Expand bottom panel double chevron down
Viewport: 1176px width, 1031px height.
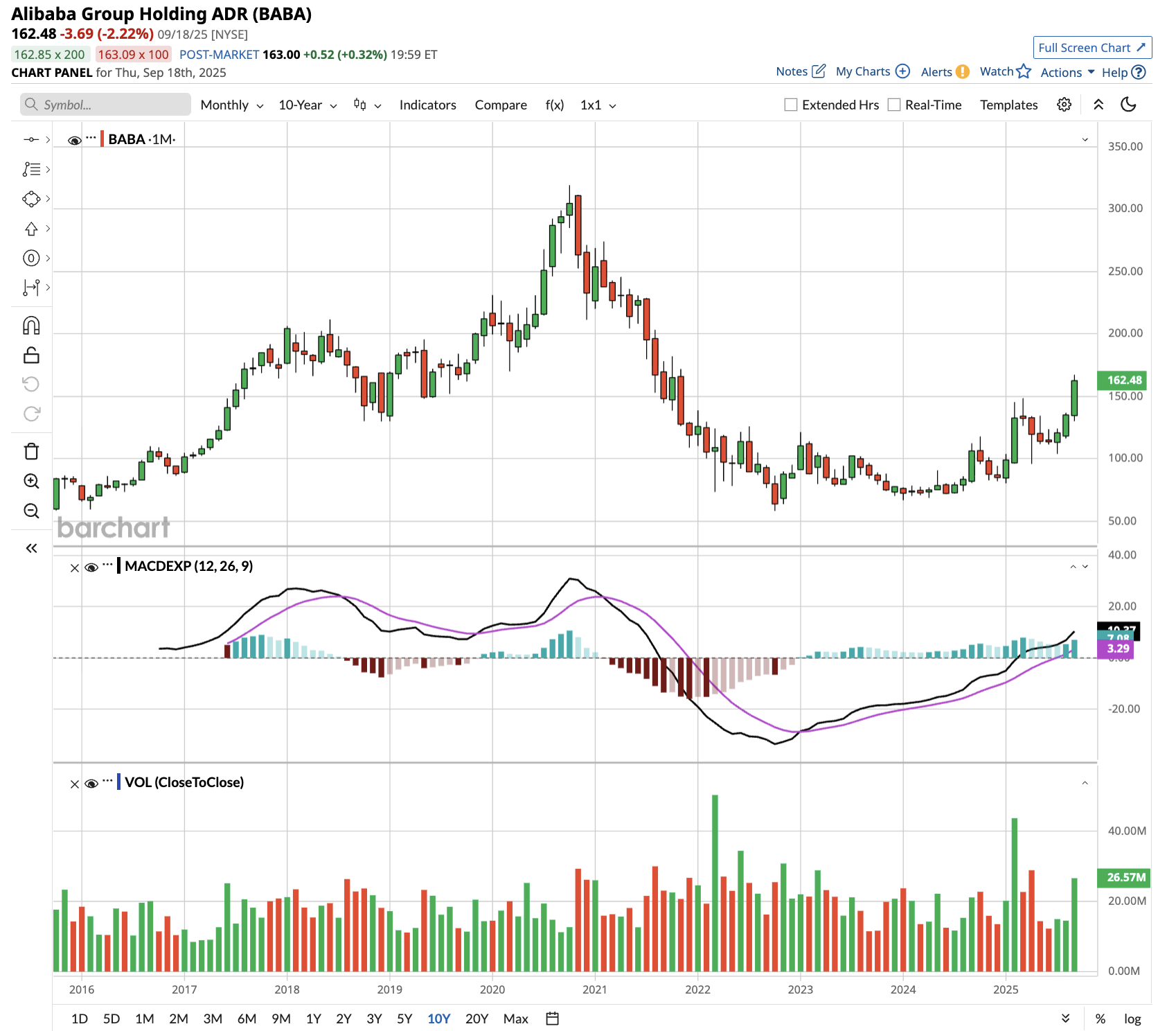pos(1066,1019)
